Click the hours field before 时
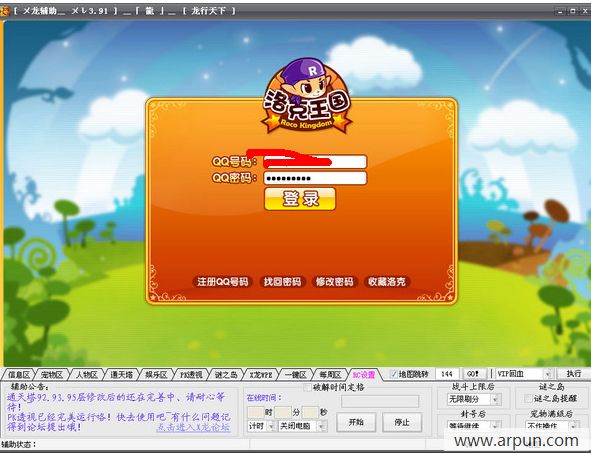 pos(255,412)
